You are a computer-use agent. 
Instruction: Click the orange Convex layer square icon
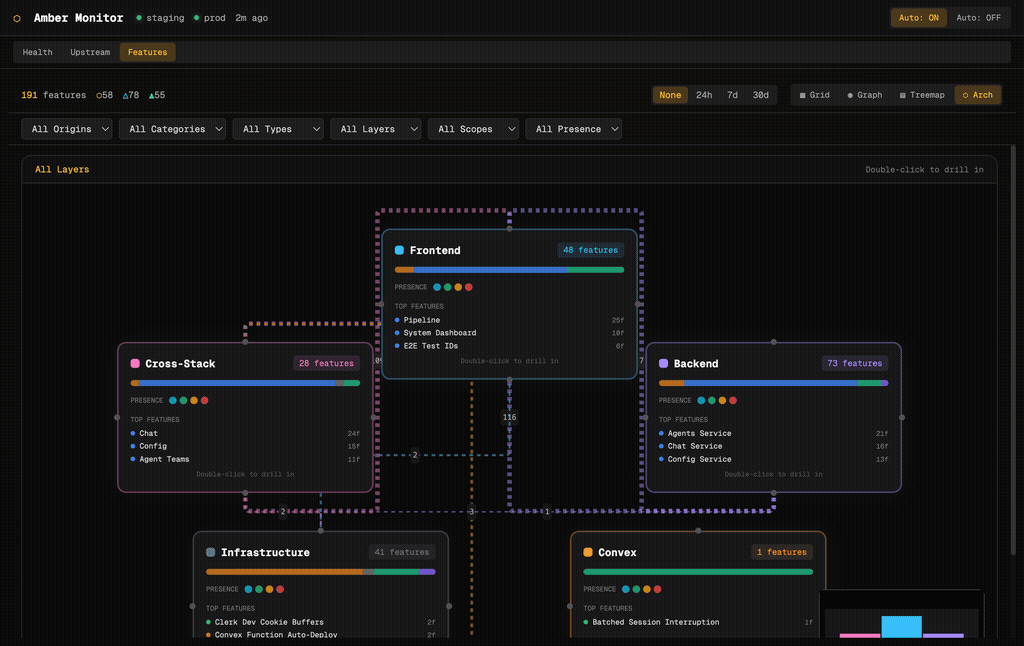588,552
